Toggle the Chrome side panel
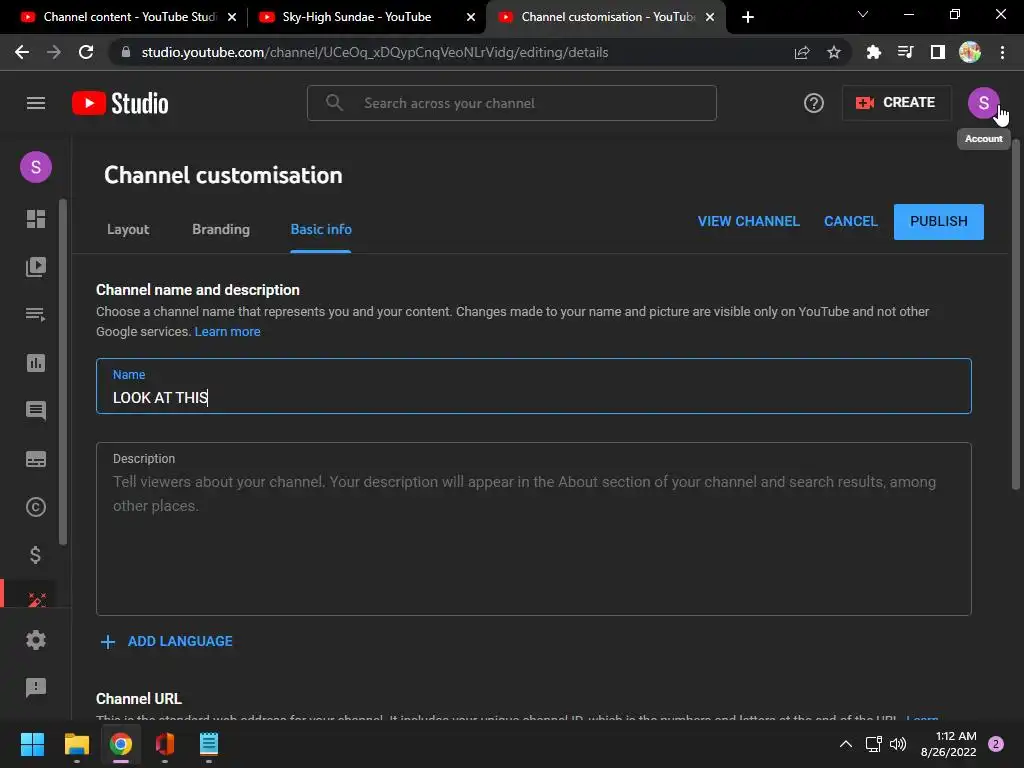Screen dimensions: 1024x768 pos(938,52)
